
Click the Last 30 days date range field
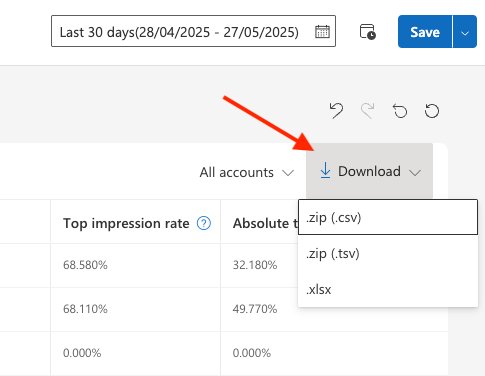click(x=193, y=31)
